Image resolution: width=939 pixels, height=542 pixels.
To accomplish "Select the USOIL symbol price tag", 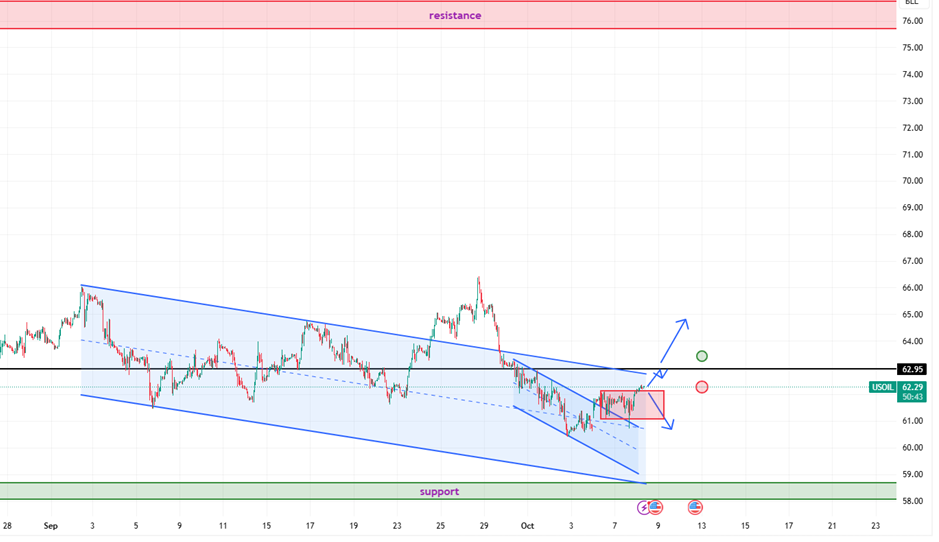I will pos(884,387).
